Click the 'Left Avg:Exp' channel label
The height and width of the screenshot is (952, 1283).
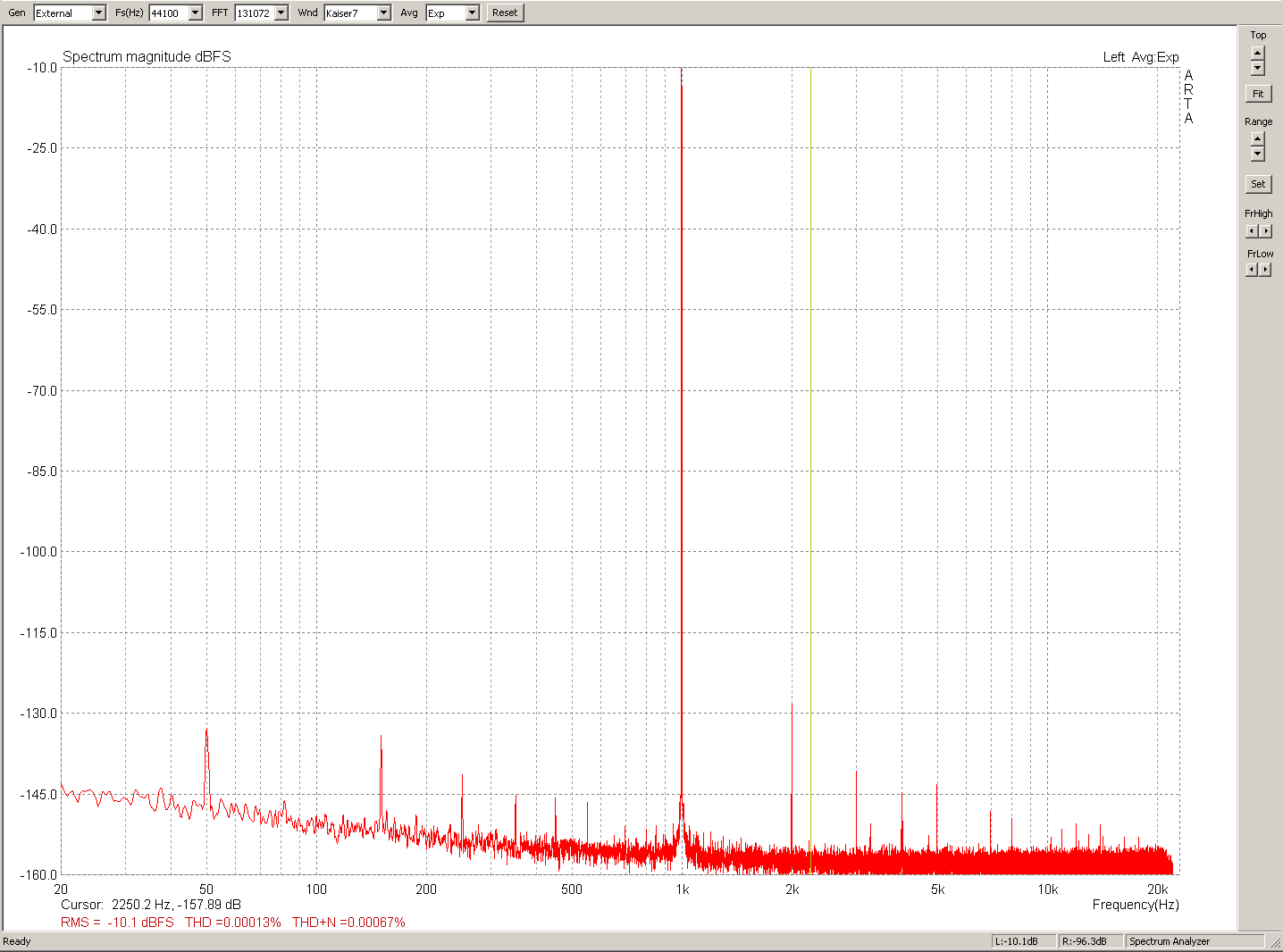[x=1141, y=57]
